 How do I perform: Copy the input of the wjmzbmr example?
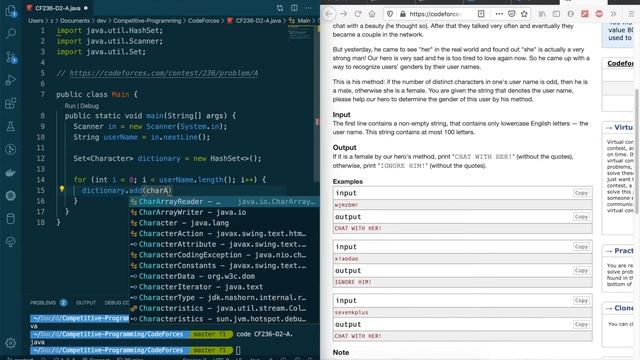pyautogui.click(x=581, y=193)
